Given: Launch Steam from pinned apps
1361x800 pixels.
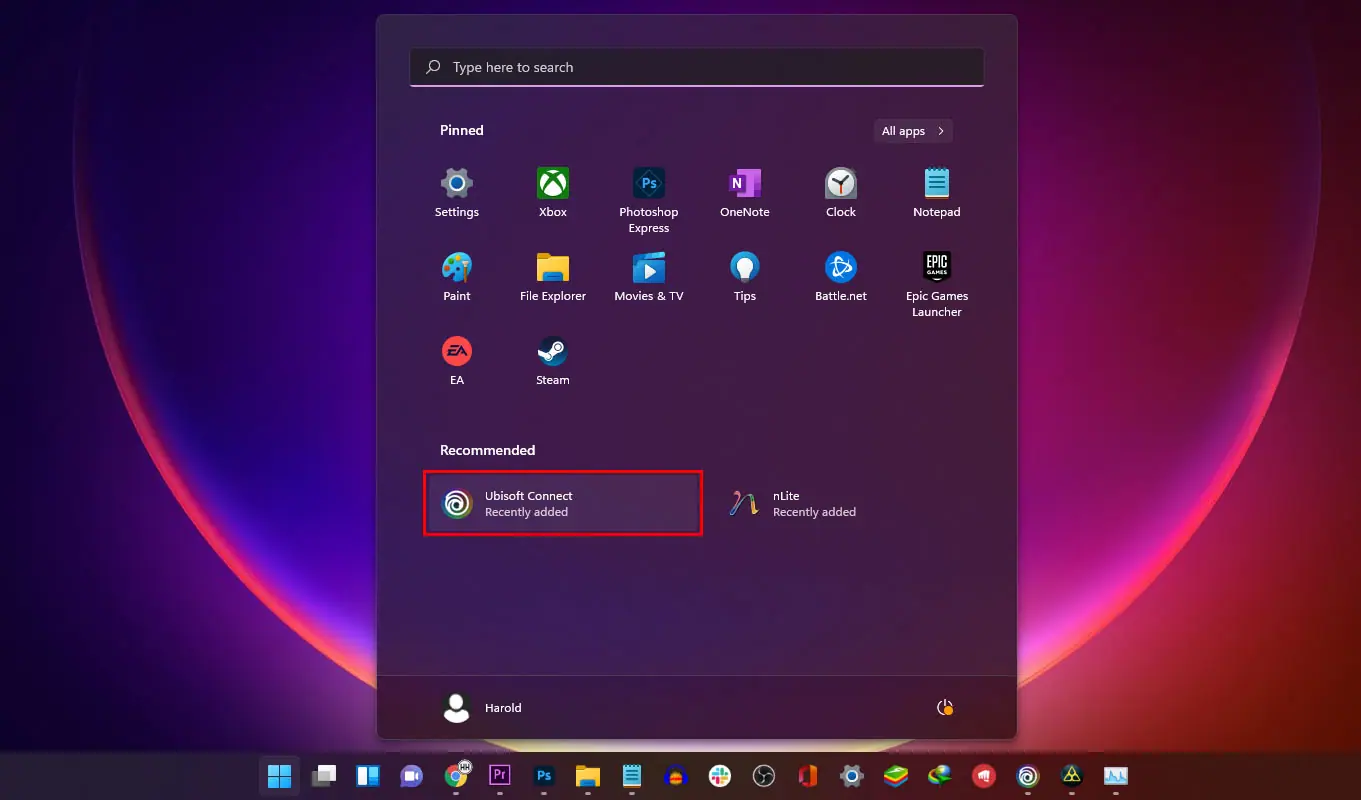Looking at the screenshot, I should coord(553,361).
